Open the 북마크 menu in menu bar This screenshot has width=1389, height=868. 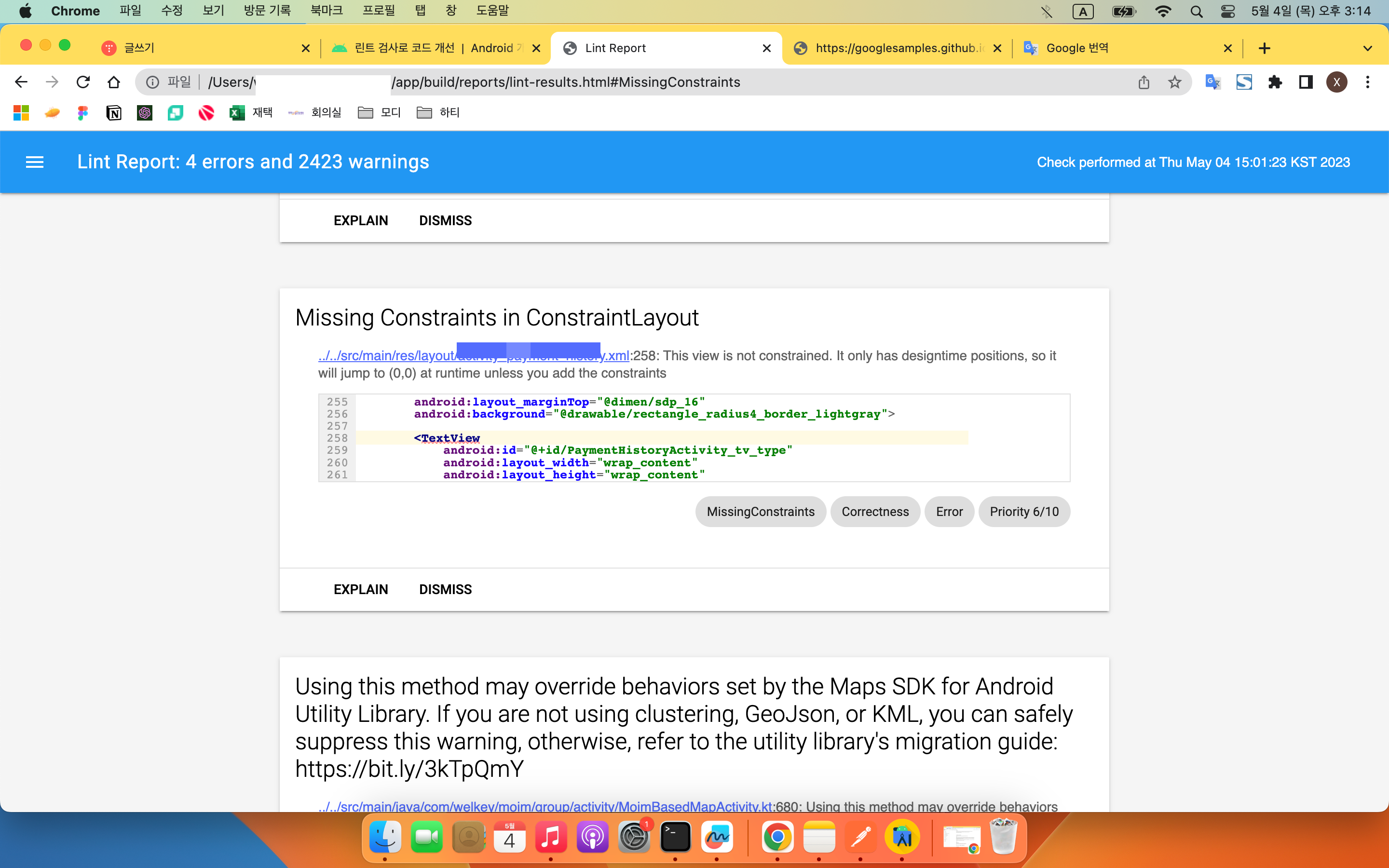326,10
